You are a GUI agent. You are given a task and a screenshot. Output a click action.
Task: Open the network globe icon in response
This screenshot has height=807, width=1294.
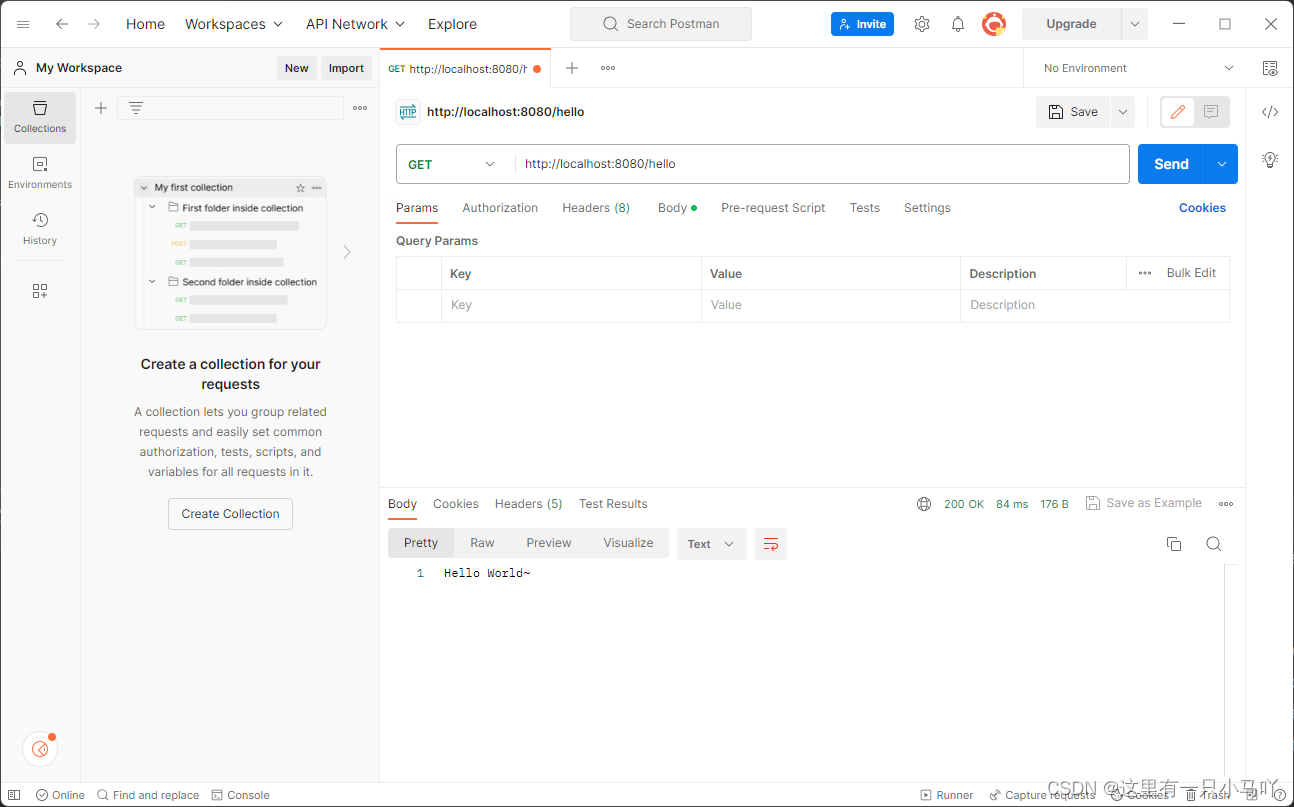[x=924, y=504]
